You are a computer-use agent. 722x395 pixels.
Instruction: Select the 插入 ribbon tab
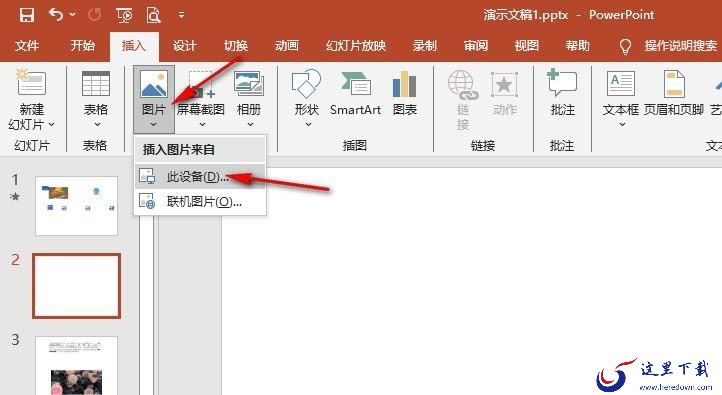point(134,46)
